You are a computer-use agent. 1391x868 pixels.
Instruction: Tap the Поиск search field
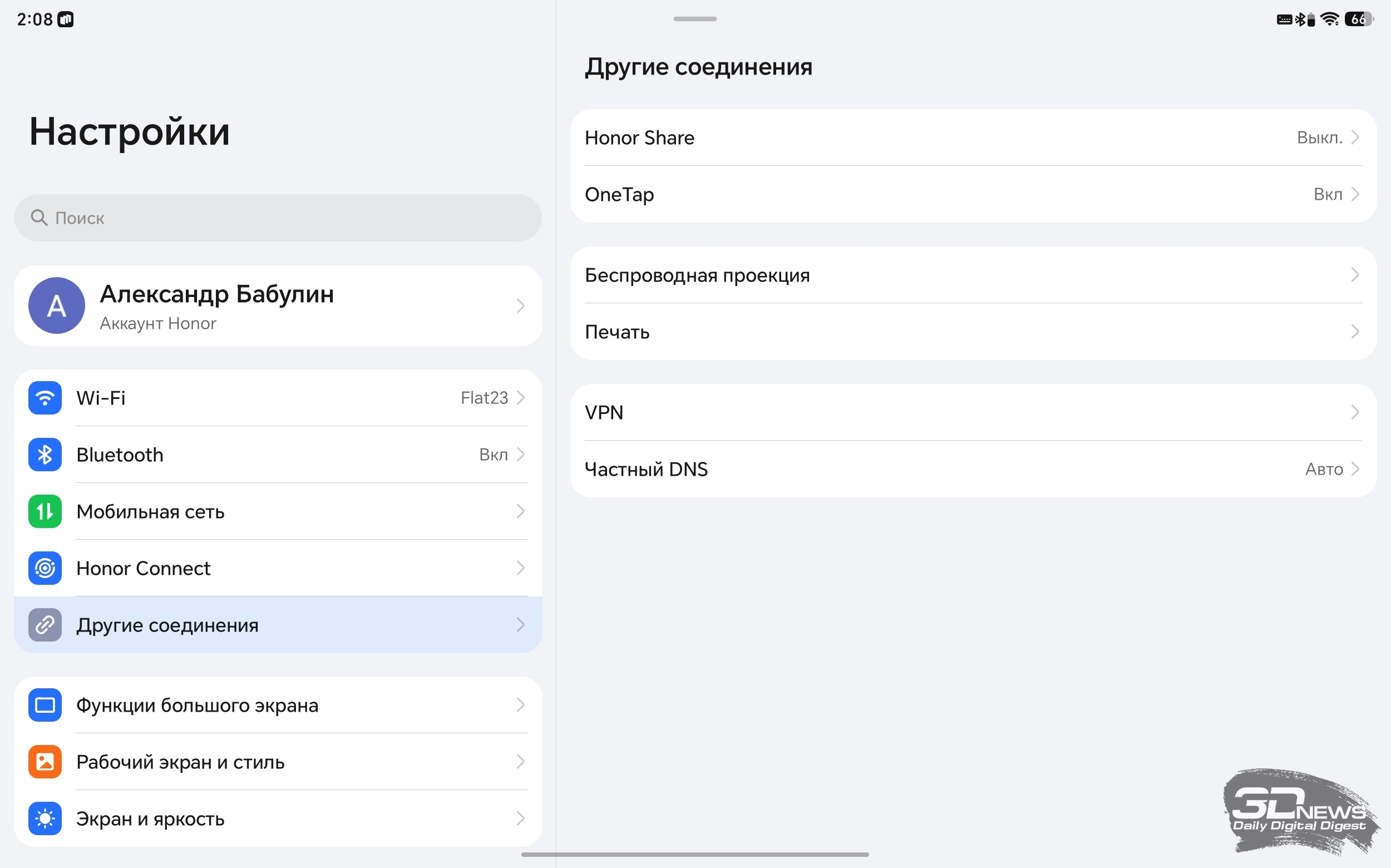click(x=278, y=218)
